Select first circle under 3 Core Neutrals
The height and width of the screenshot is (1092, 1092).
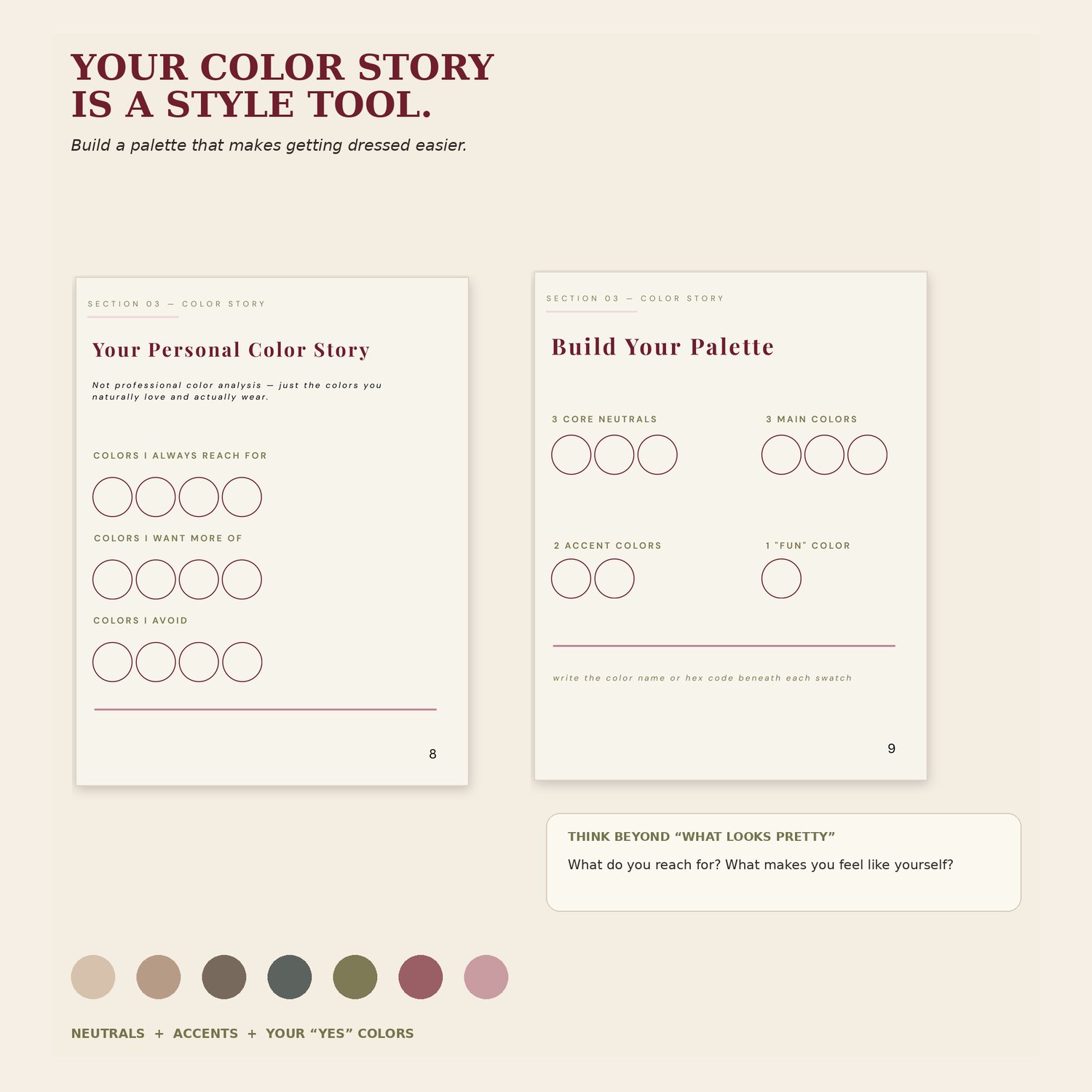point(571,455)
